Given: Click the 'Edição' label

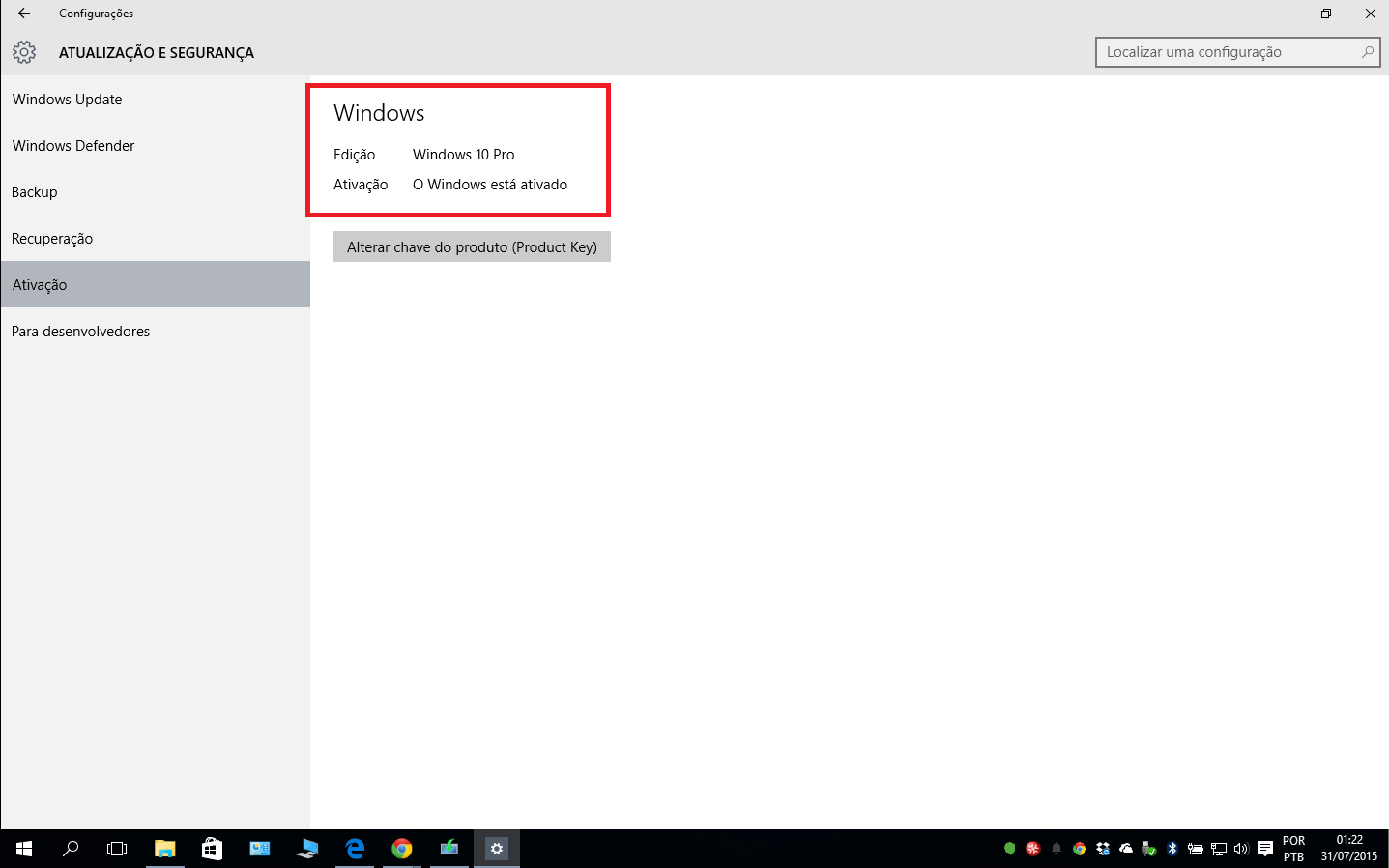Looking at the screenshot, I should 355,155.
